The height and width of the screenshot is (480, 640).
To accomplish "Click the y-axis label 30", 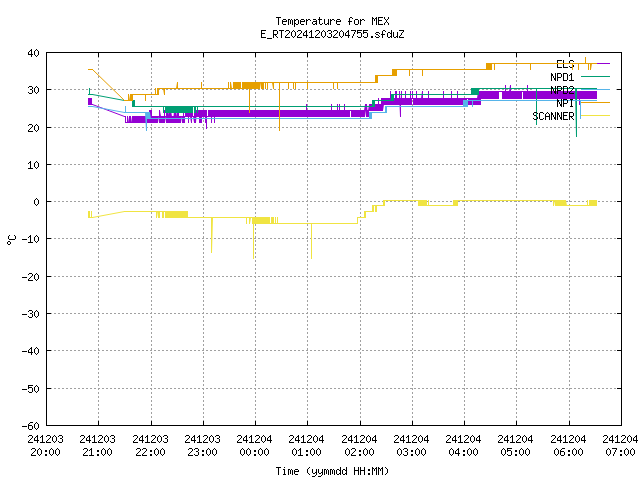I will click(x=33, y=90).
